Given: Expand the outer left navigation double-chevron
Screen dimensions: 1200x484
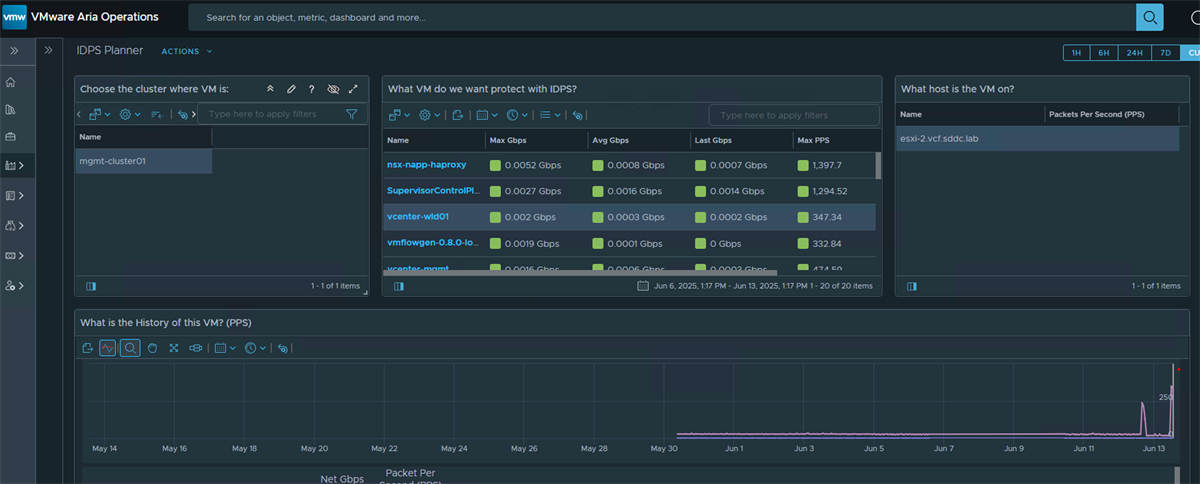Looking at the screenshot, I should click(14, 50).
